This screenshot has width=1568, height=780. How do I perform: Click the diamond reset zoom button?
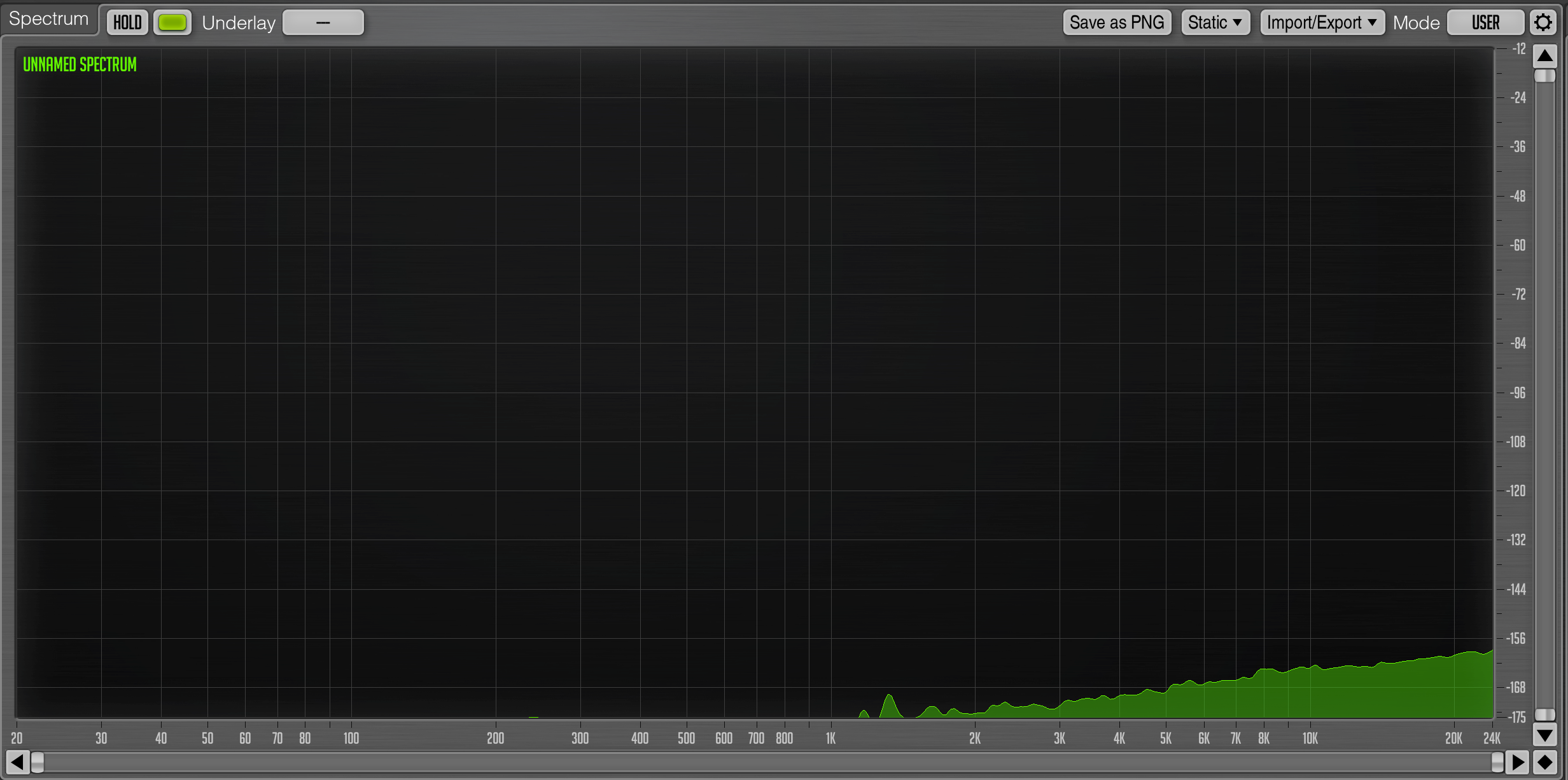pos(1544,762)
